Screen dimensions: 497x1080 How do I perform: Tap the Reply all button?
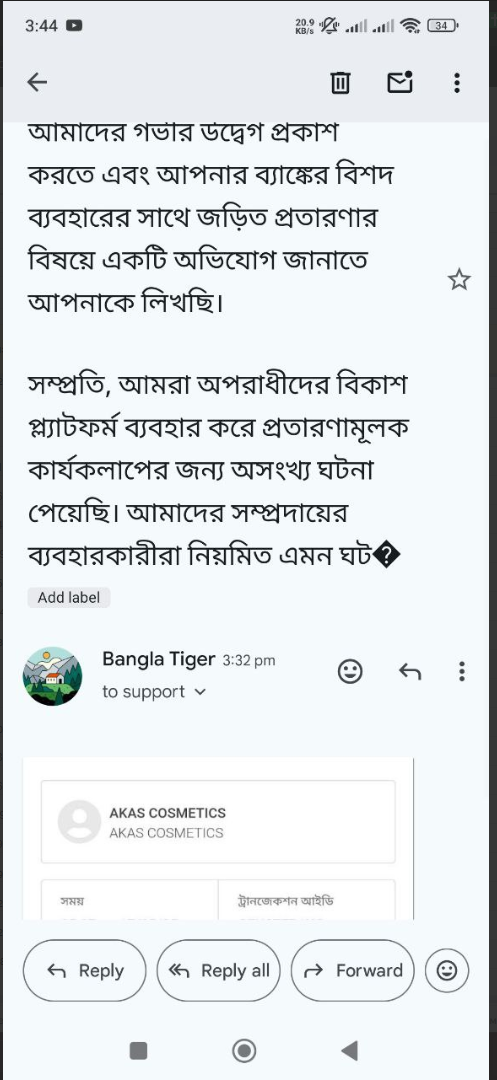click(219, 970)
